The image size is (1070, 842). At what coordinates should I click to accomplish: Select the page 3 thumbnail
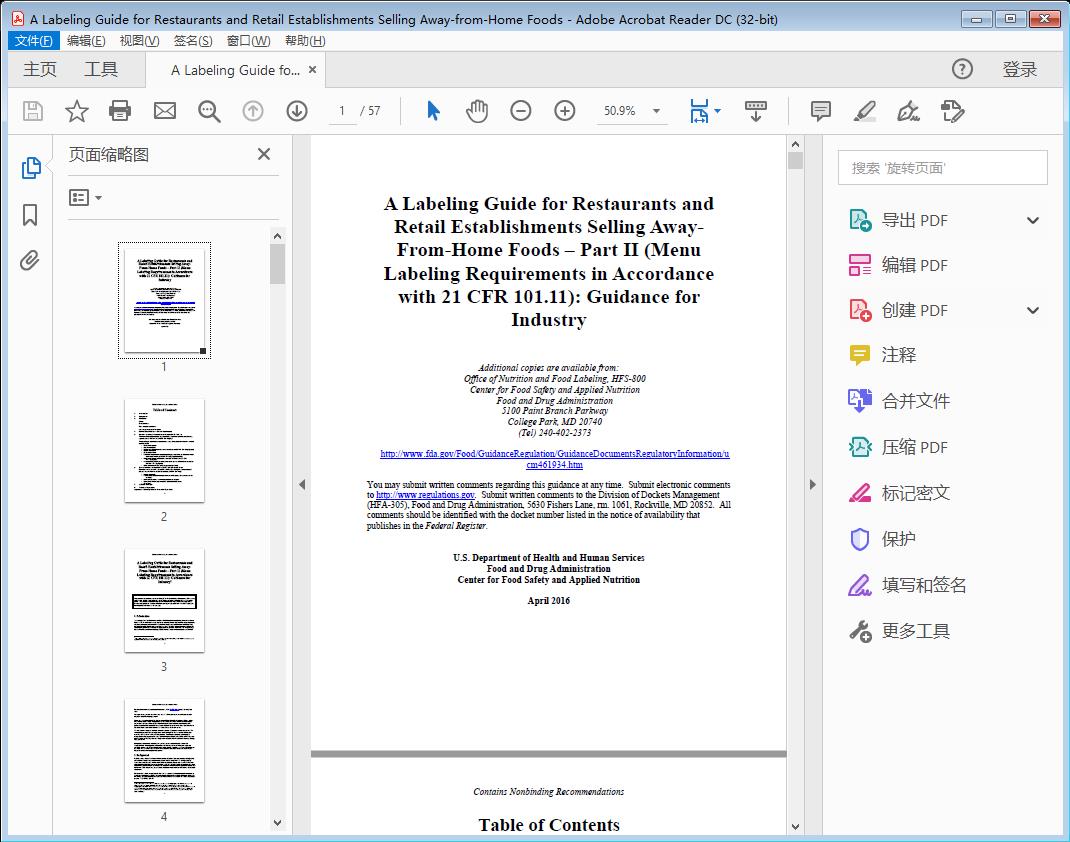tap(164, 600)
